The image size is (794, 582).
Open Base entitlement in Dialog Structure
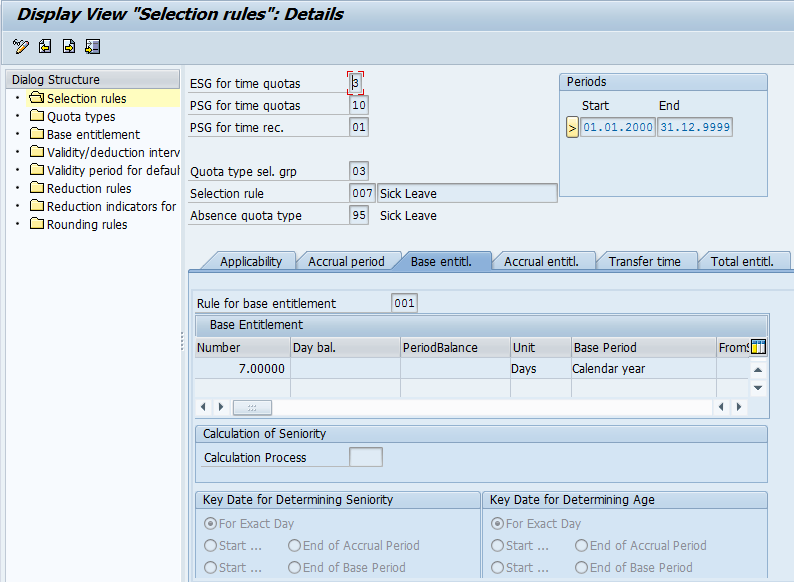coord(93,135)
